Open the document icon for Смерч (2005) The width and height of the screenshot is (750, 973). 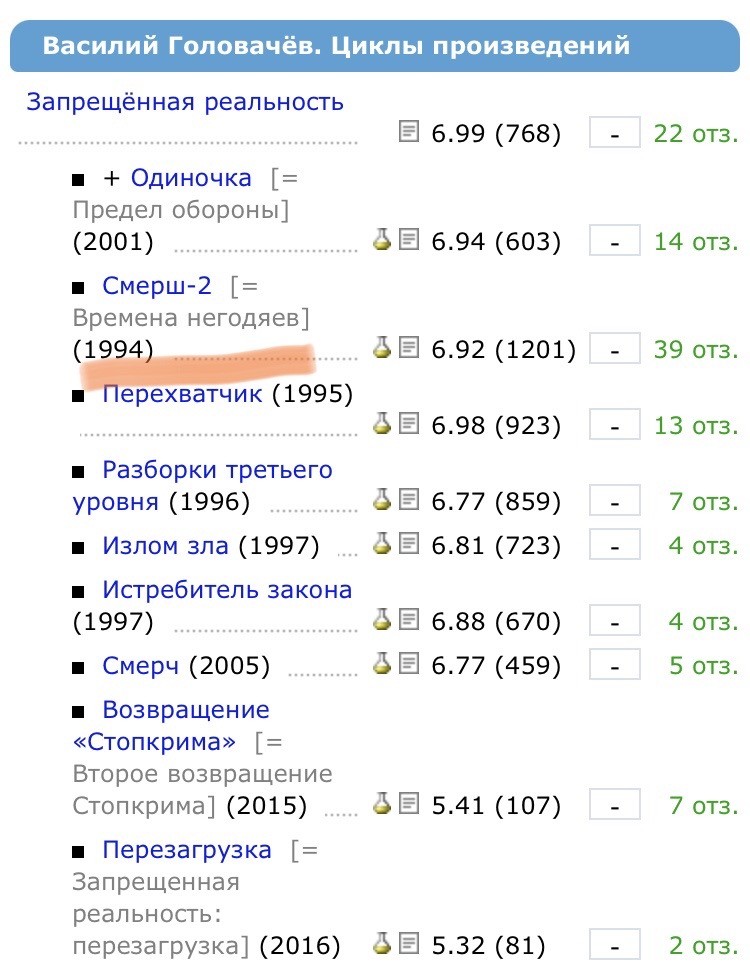(408, 664)
